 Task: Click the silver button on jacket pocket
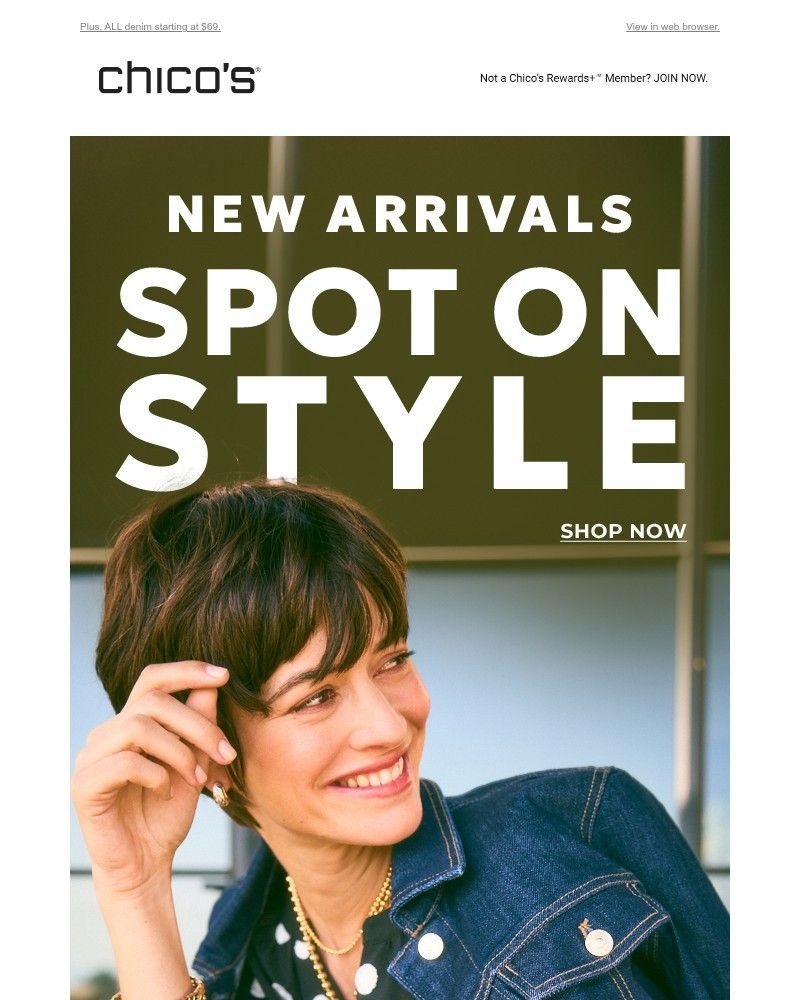tap(598, 942)
